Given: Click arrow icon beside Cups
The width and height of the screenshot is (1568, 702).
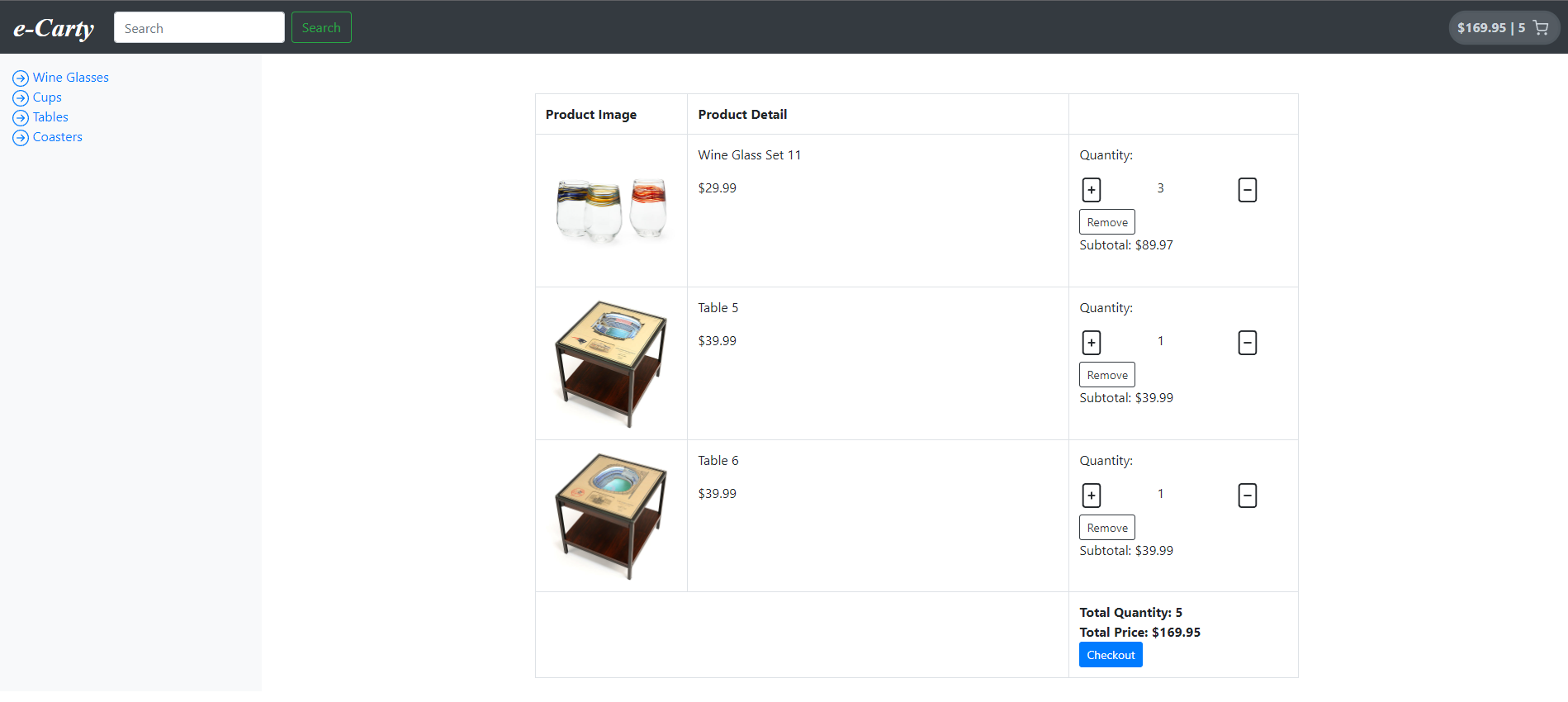Looking at the screenshot, I should click(x=21, y=98).
